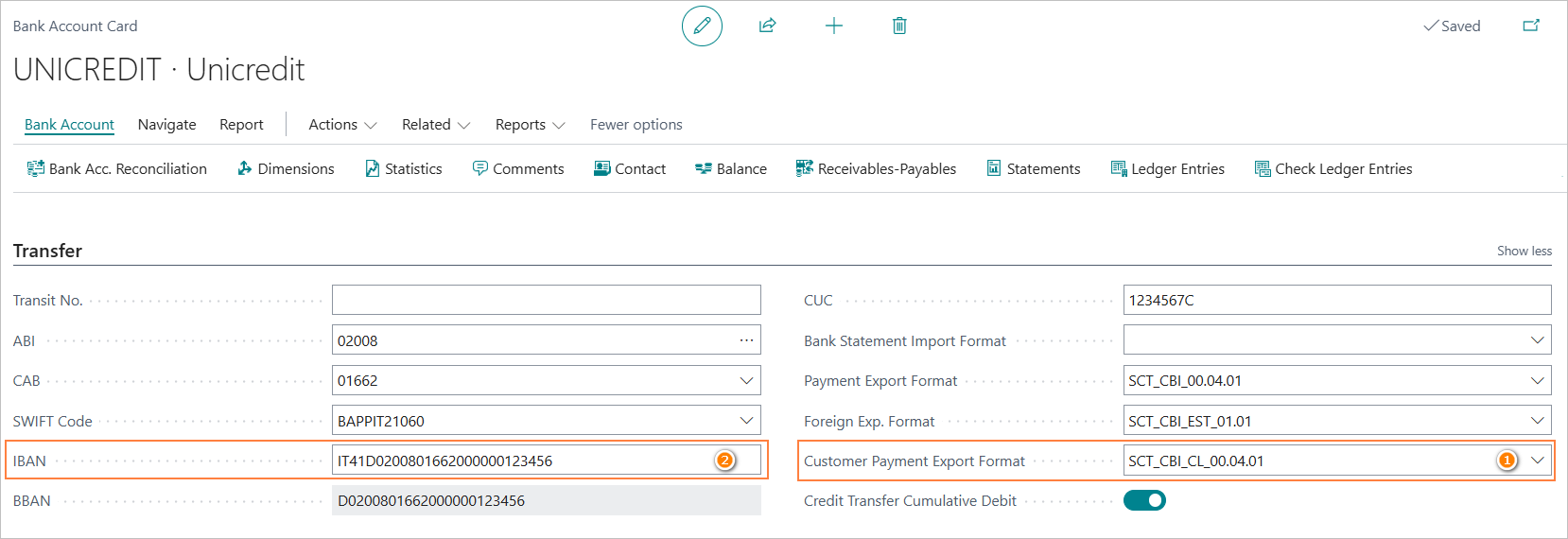The height and width of the screenshot is (539, 1568).
Task: Click ABI field ellipsis lookup button
Action: point(746,340)
